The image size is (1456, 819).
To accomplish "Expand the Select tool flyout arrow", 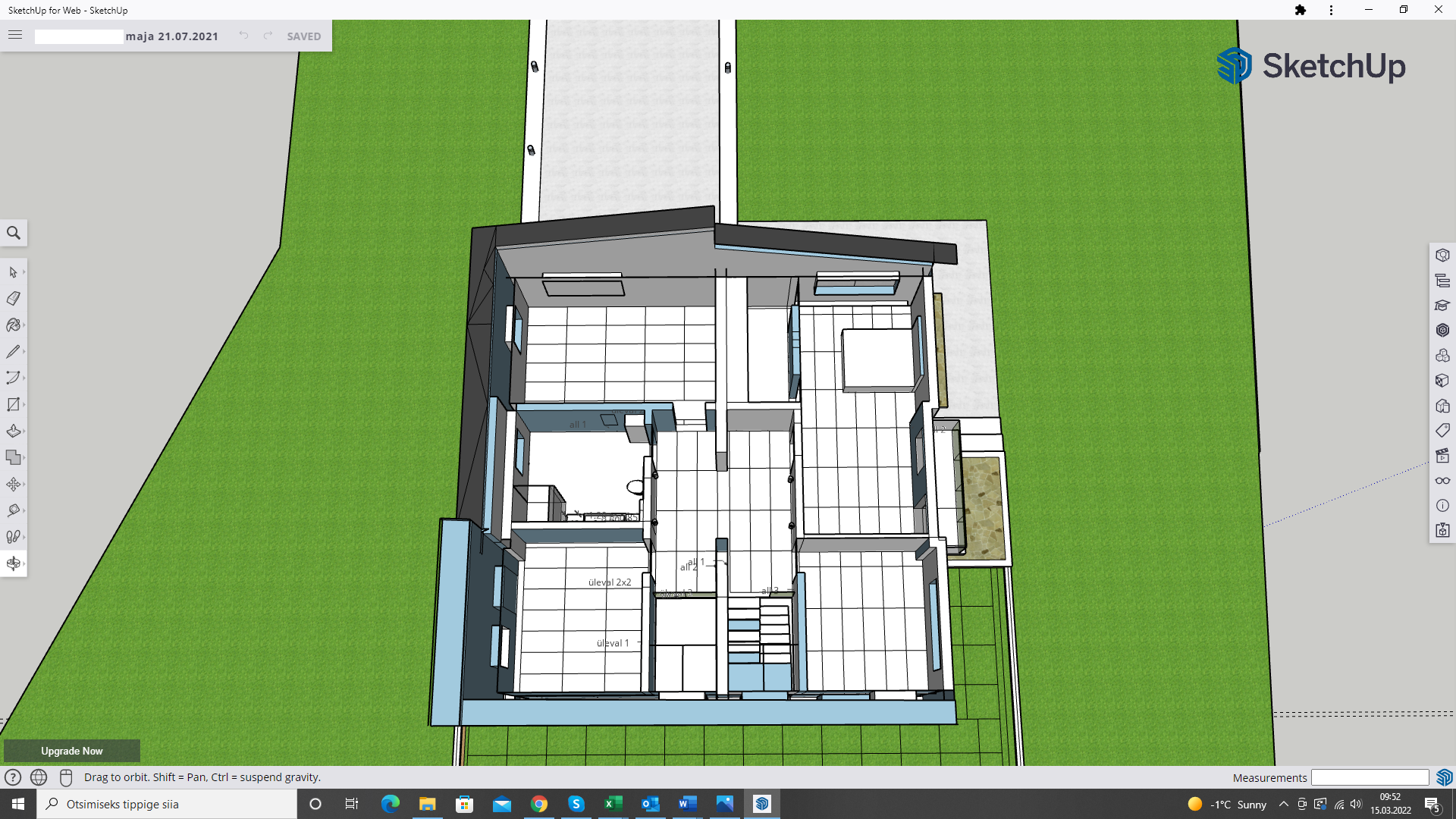I will pyautogui.click(x=24, y=272).
